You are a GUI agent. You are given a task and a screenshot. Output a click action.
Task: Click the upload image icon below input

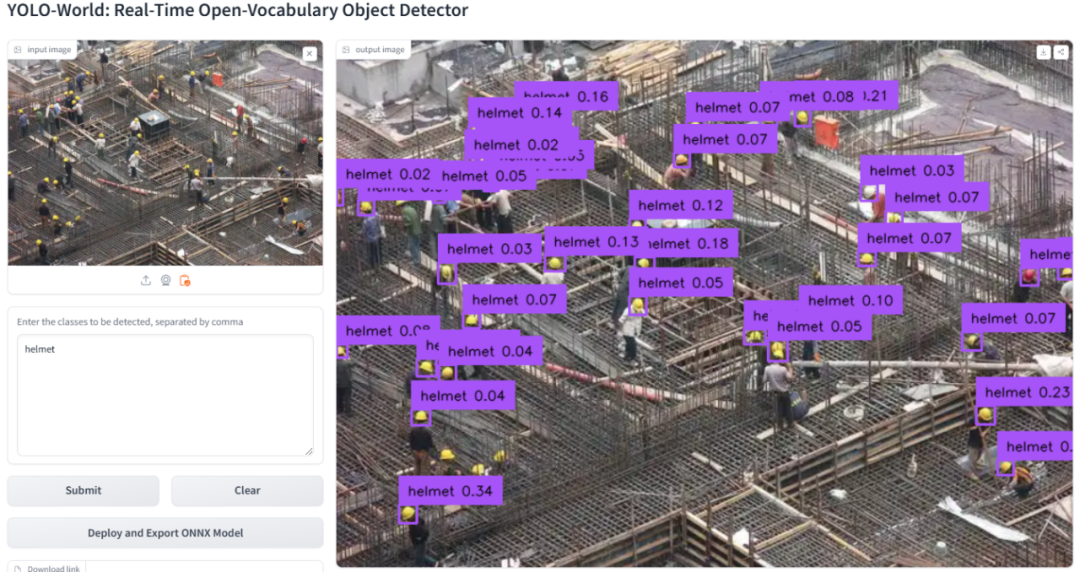146,280
